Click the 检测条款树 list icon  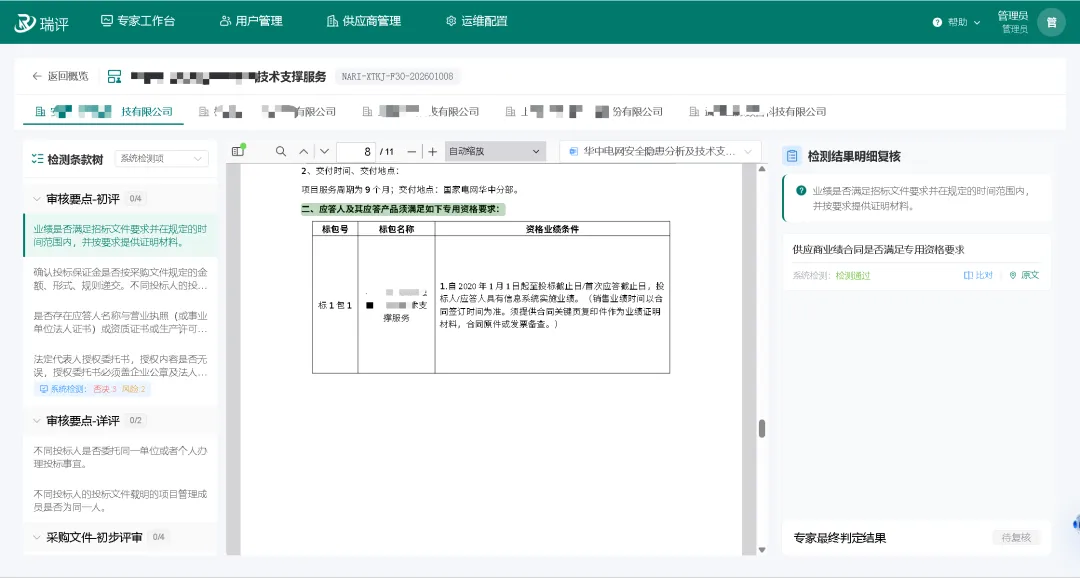click(x=37, y=159)
